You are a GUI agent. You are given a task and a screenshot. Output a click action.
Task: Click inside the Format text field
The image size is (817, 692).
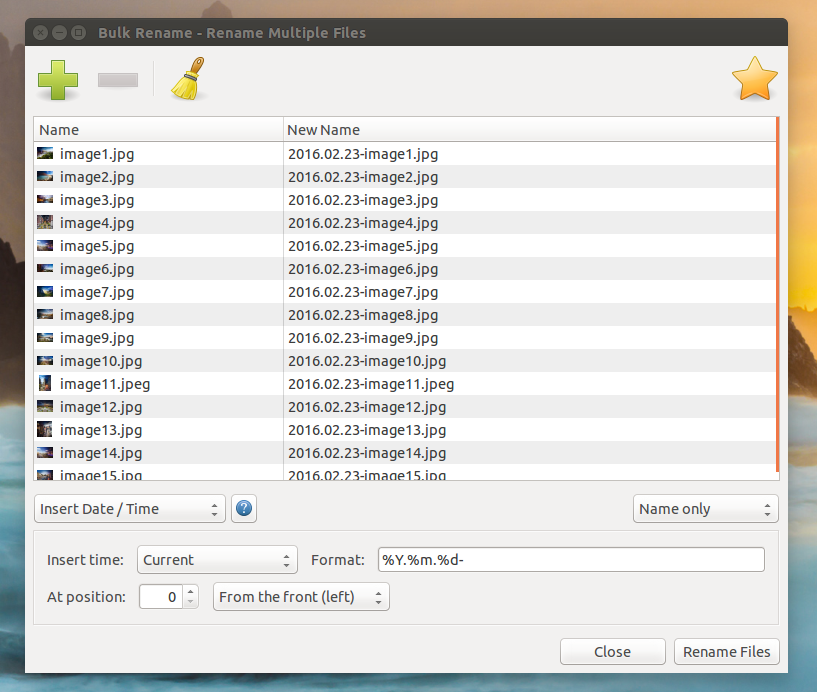570,560
